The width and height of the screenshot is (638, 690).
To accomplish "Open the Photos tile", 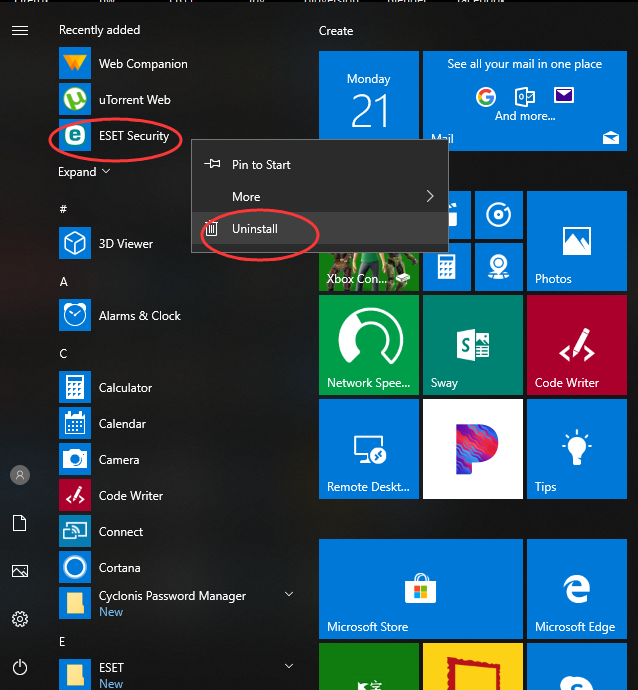I will (x=577, y=241).
